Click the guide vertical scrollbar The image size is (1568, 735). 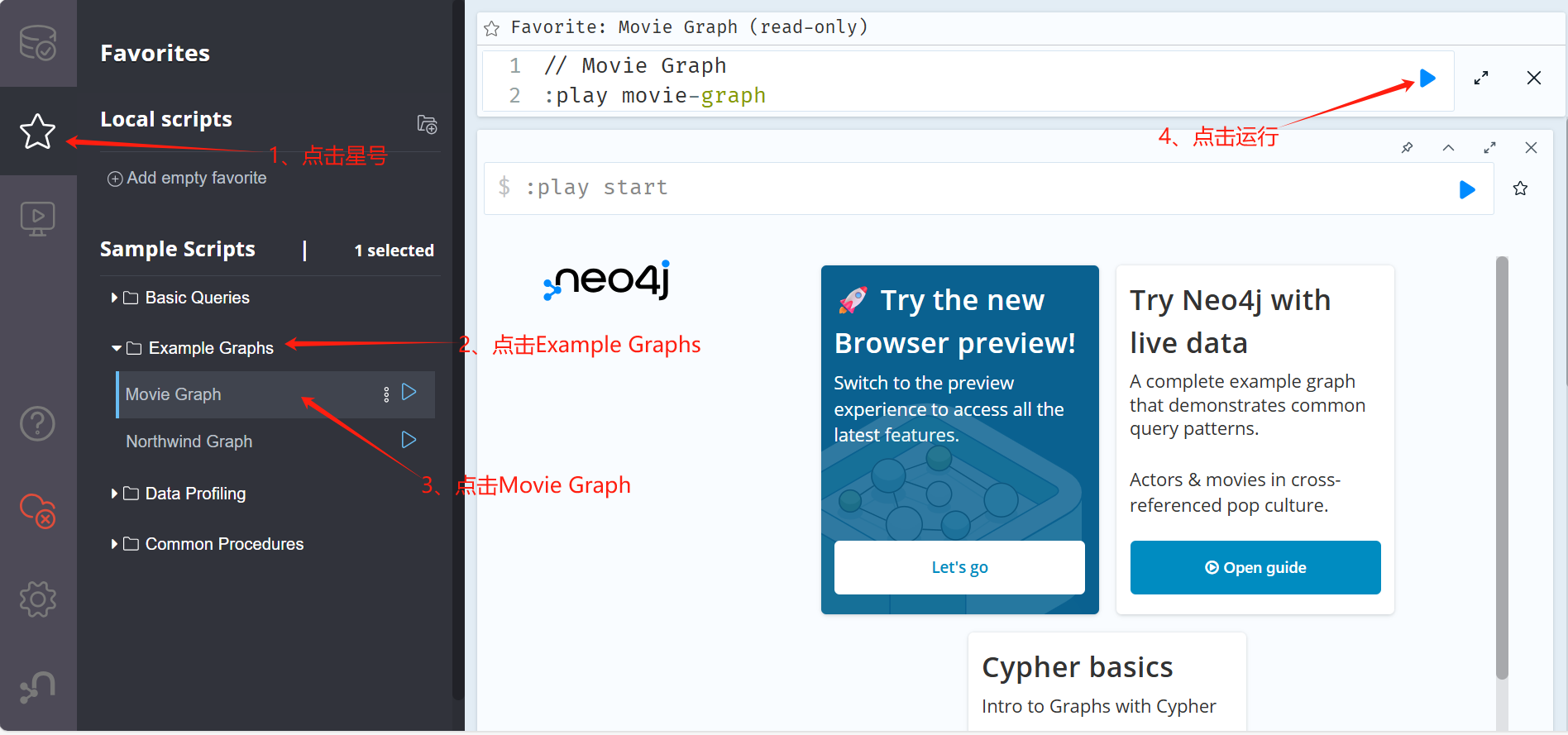(1502, 468)
